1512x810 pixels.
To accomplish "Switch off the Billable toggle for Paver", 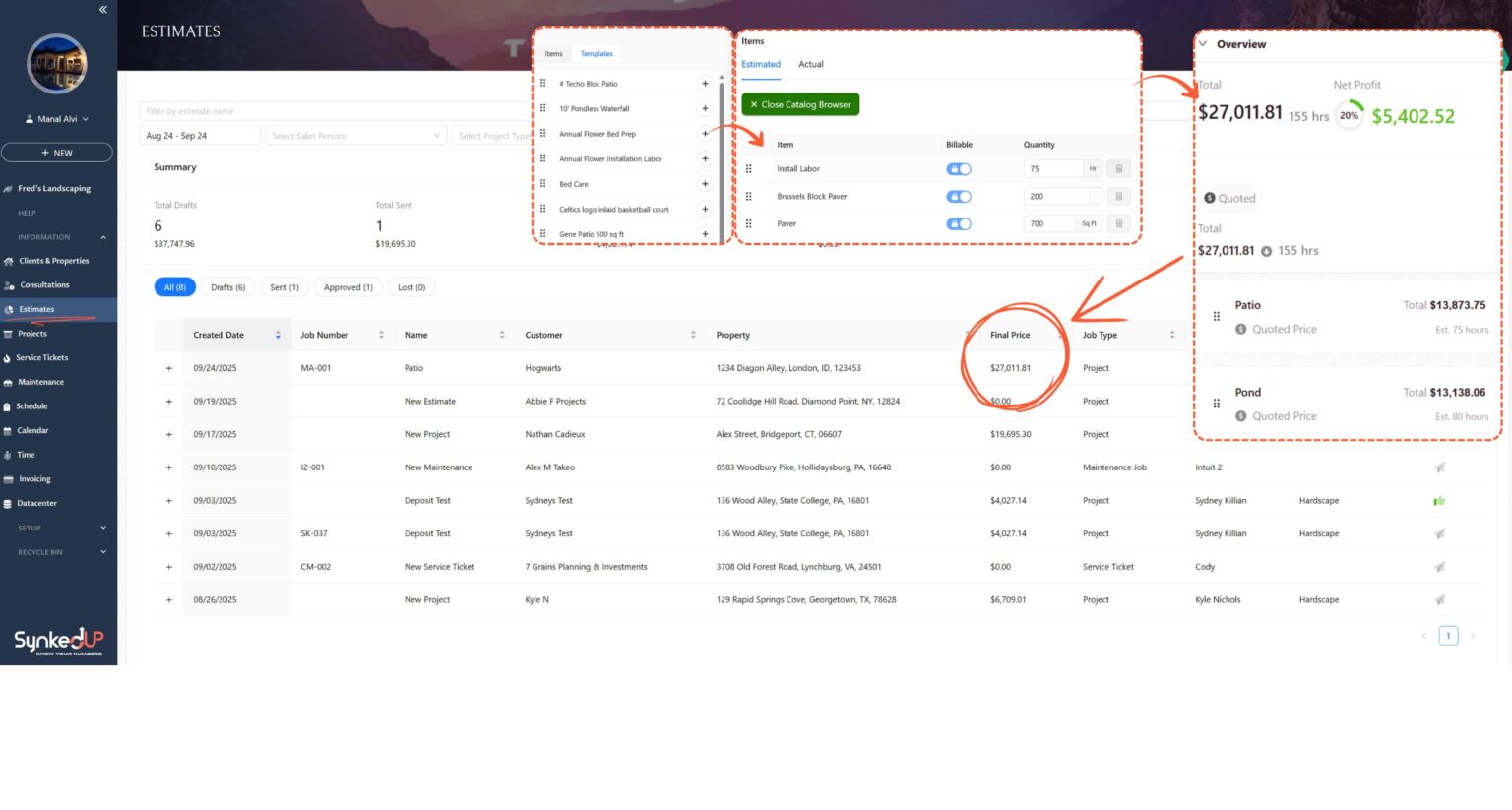I will (x=958, y=224).
